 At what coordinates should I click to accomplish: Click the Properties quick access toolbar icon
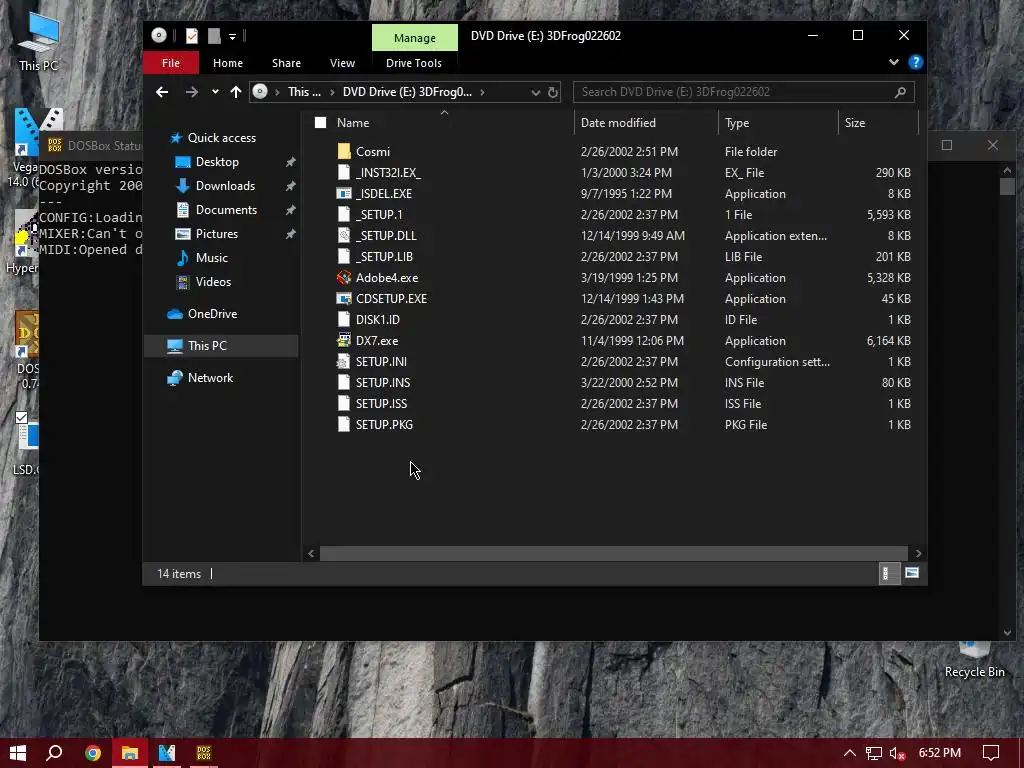[x=191, y=36]
